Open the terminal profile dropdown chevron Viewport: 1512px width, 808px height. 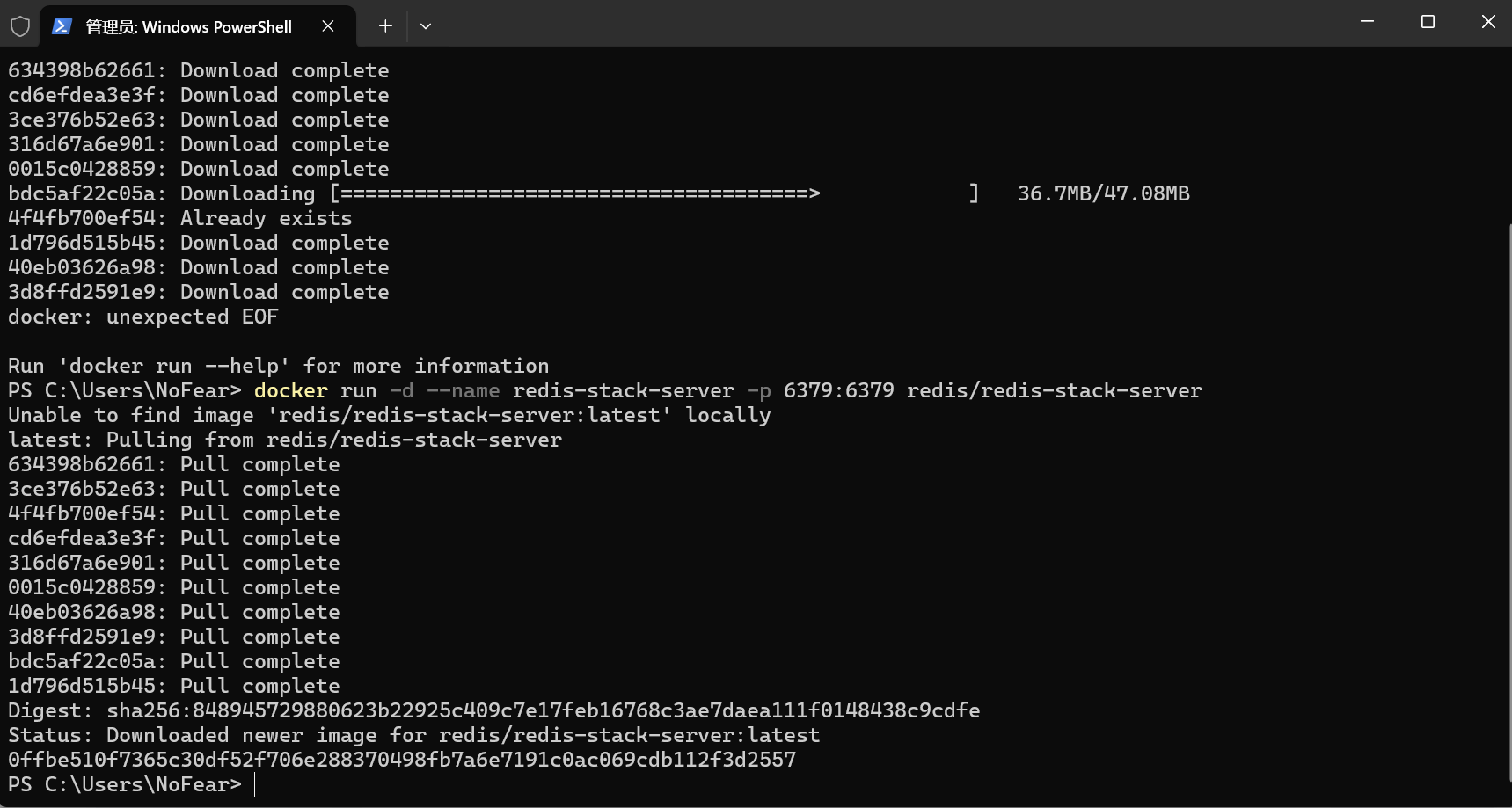tap(426, 26)
